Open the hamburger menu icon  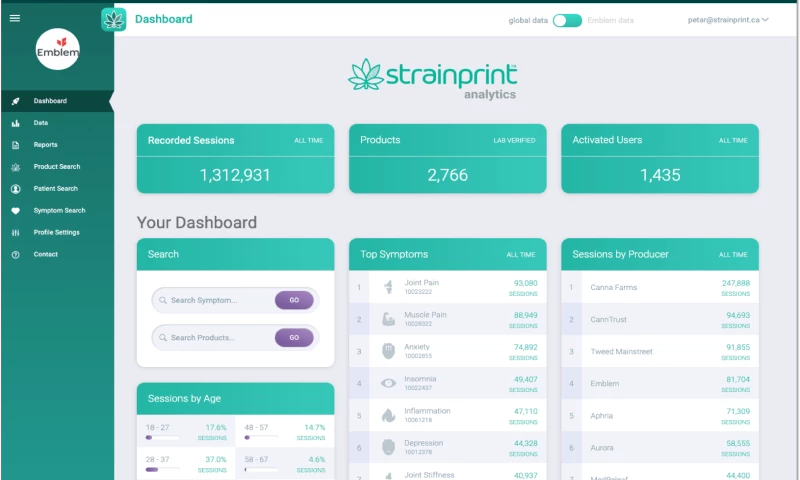coord(15,18)
